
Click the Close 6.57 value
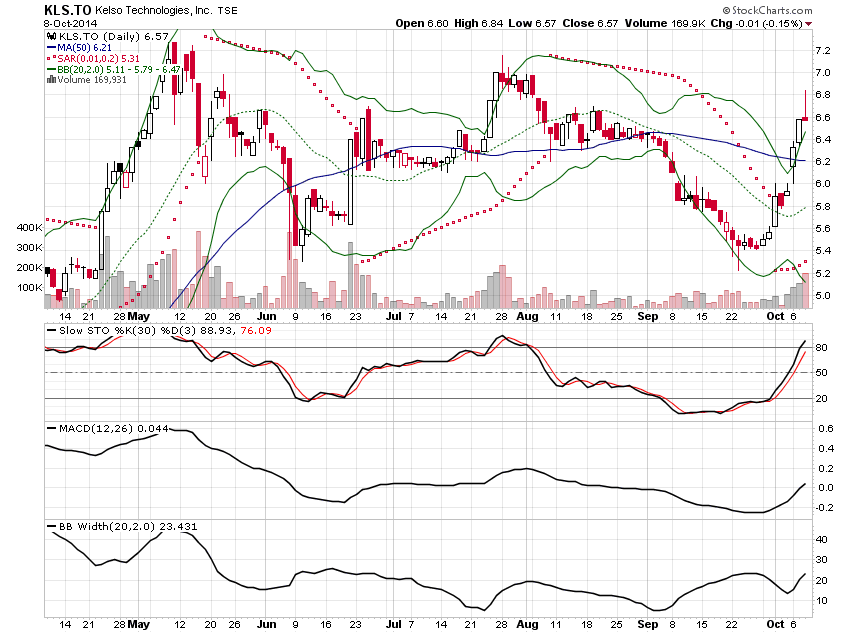click(590, 23)
